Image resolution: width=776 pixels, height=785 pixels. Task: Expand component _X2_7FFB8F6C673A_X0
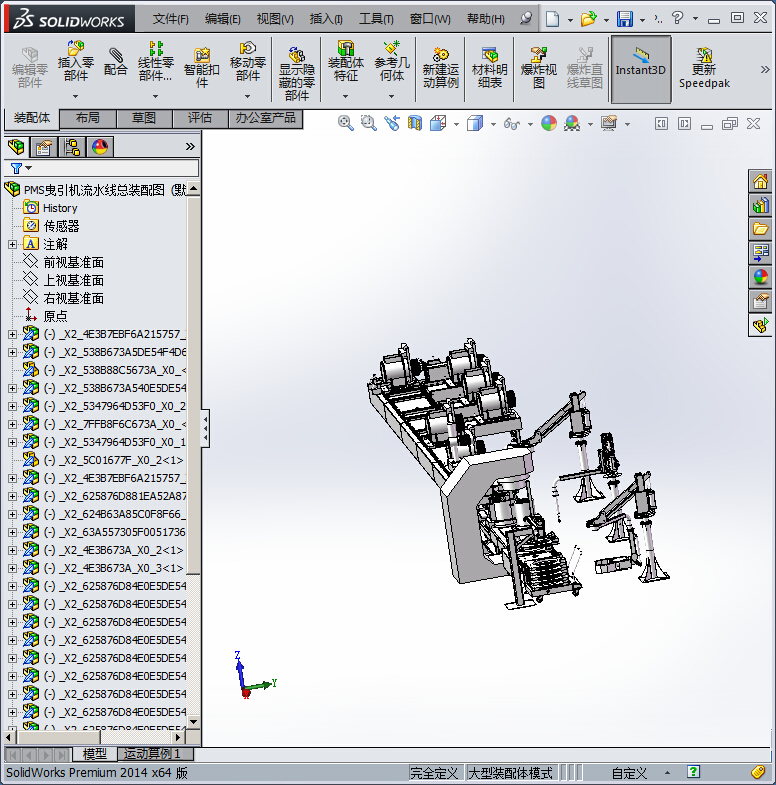tap(12, 425)
